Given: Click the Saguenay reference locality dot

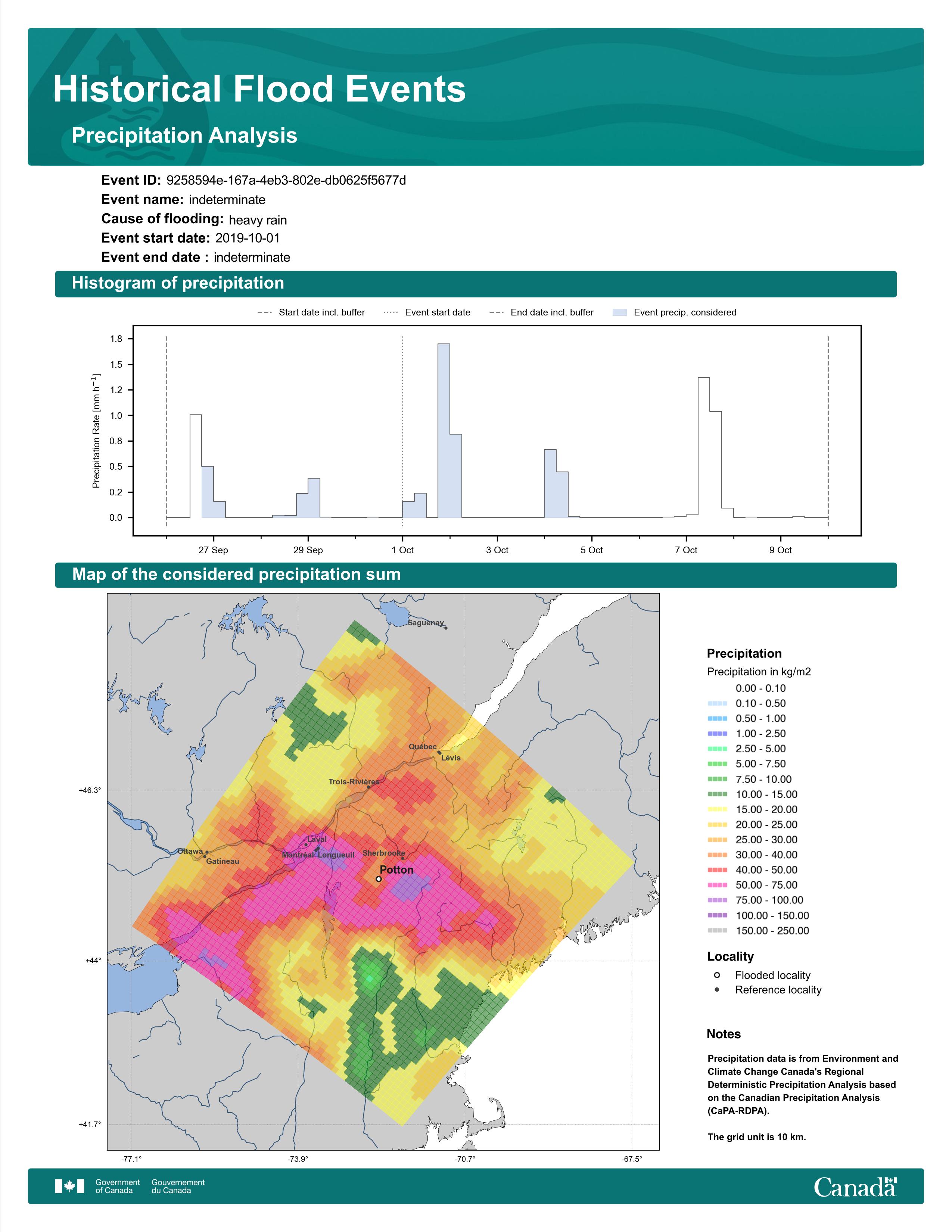Looking at the screenshot, I should (445, 628).
